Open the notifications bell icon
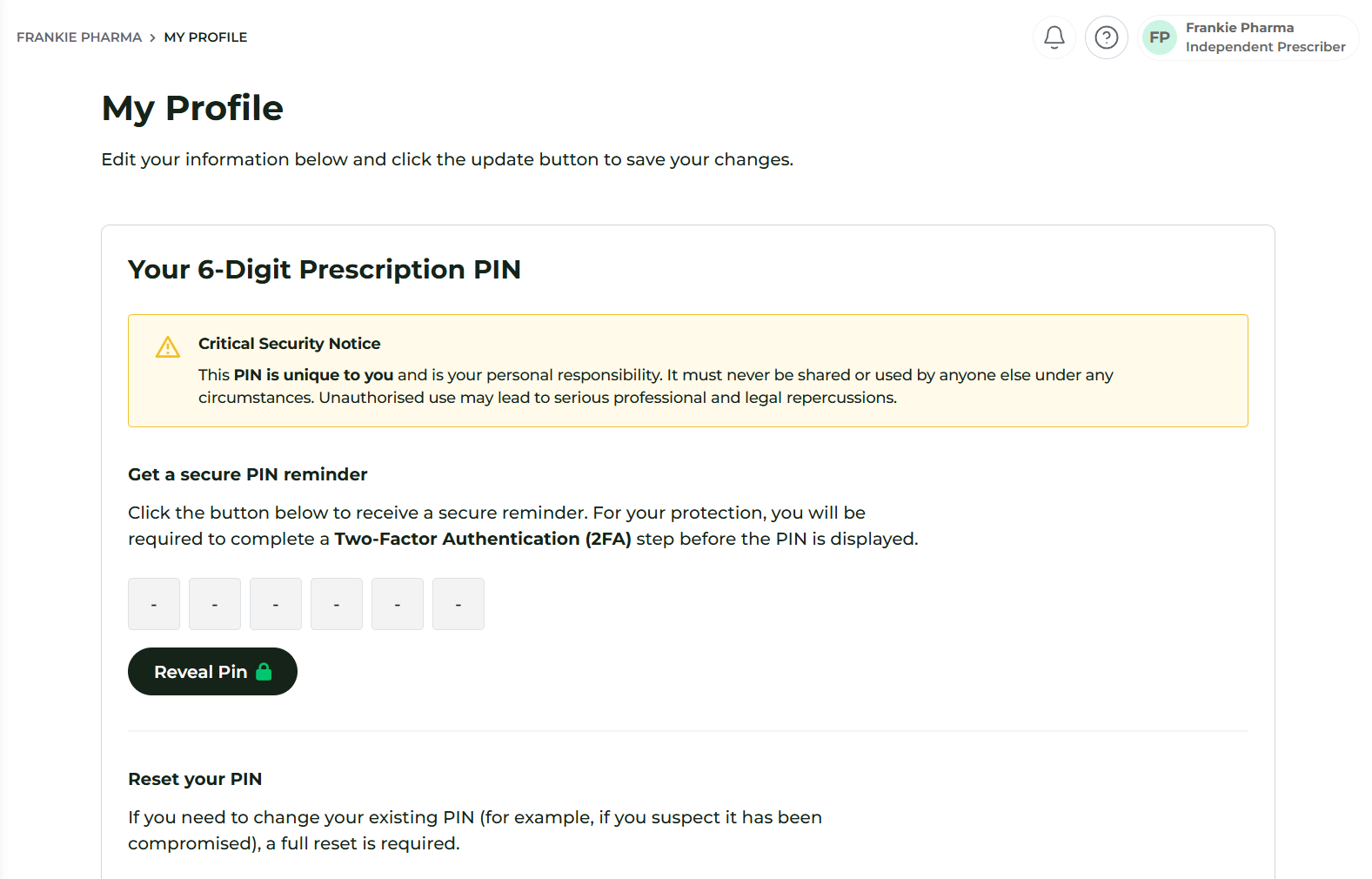 1054,37
